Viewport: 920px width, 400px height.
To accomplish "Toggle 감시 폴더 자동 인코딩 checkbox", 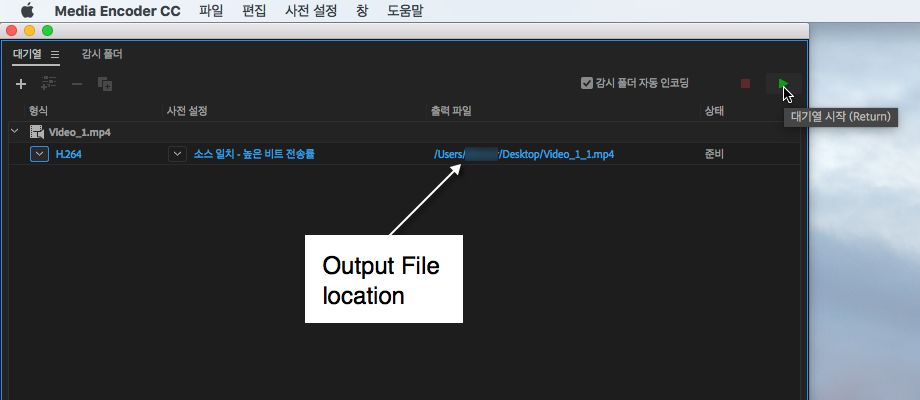I will coord(587,83).
